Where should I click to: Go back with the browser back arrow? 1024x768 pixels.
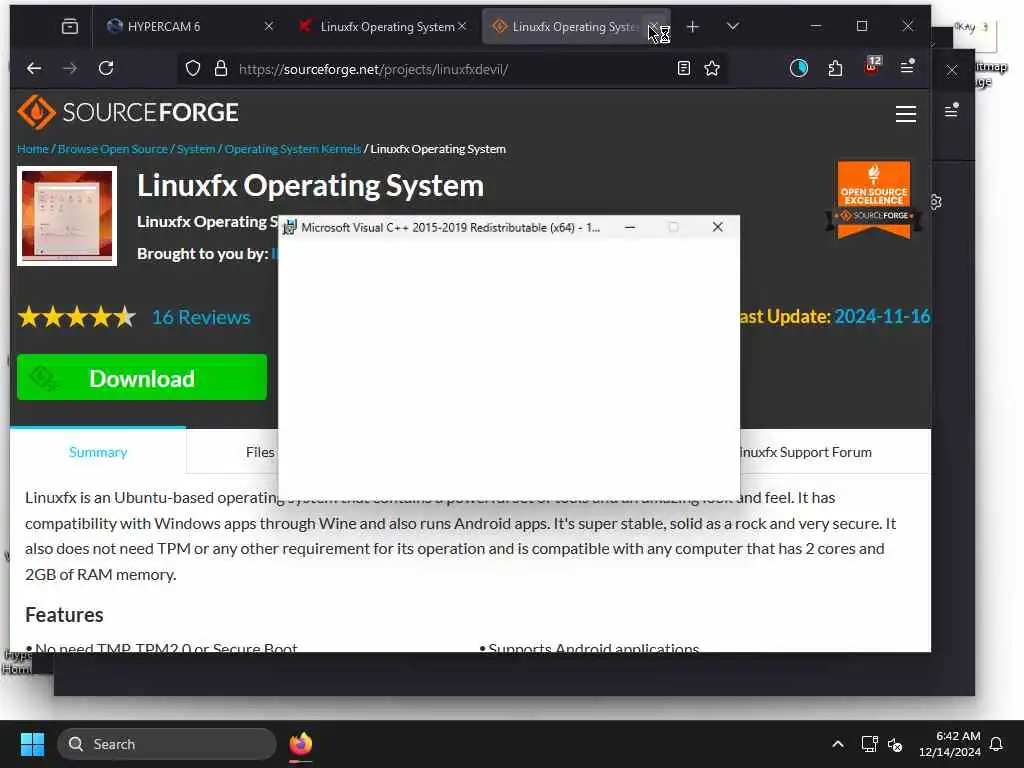34,68
